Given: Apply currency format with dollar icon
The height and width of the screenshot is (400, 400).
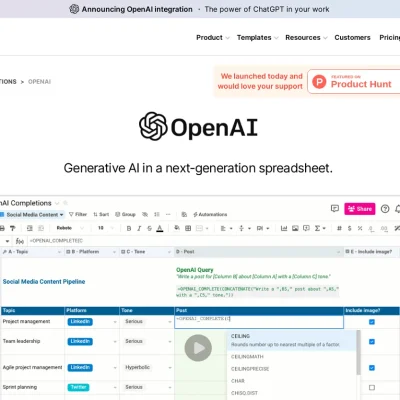Looking at the screenshot, I should click(x=349, y=228).
